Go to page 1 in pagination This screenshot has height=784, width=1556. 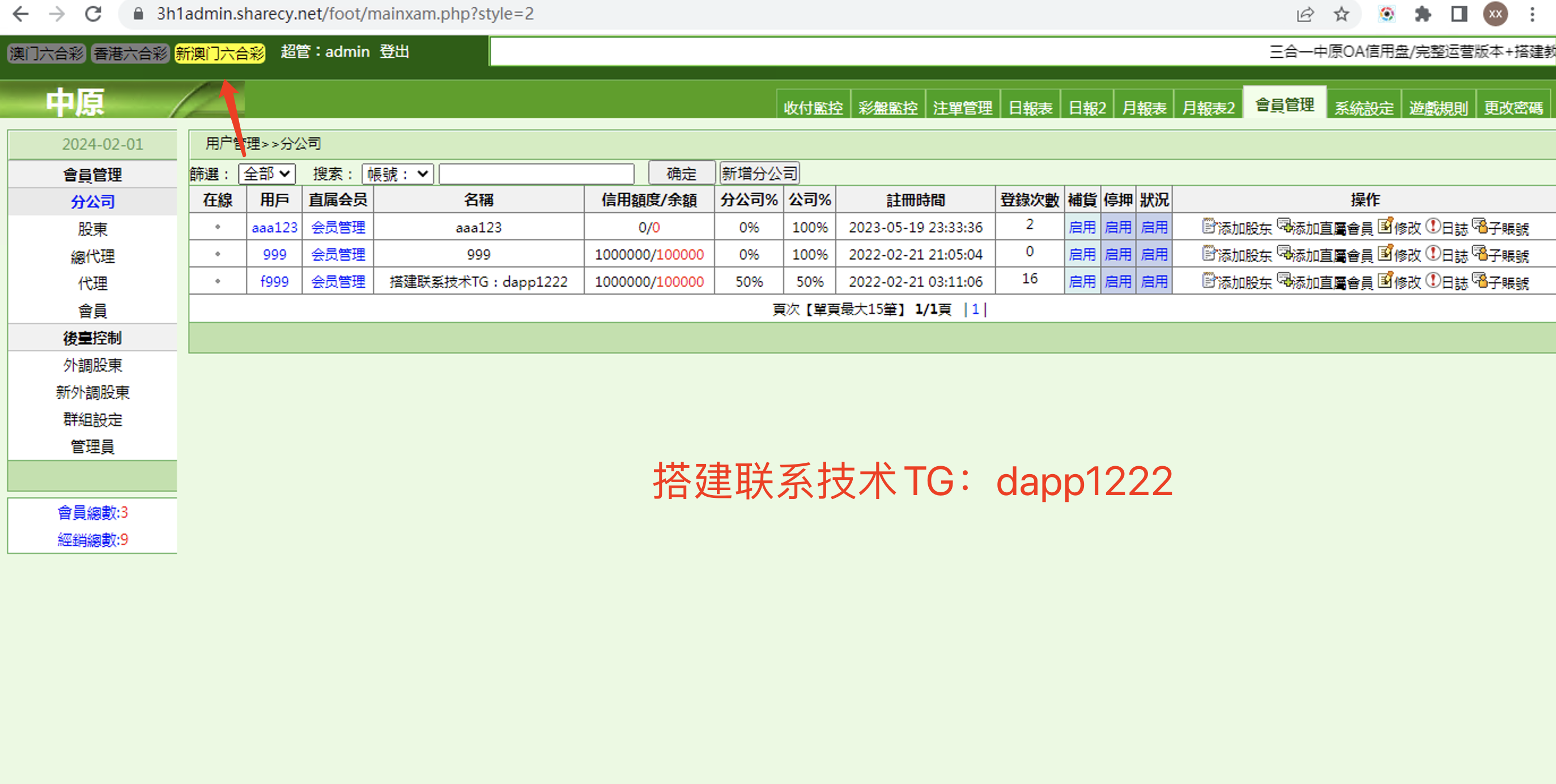975,309
